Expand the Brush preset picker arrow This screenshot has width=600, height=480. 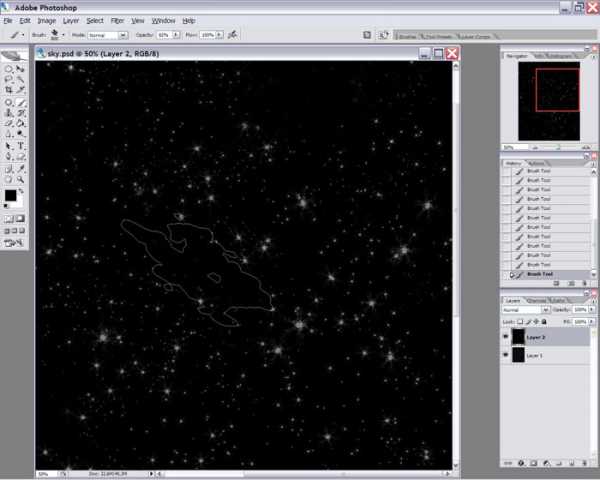pos(64,34)
